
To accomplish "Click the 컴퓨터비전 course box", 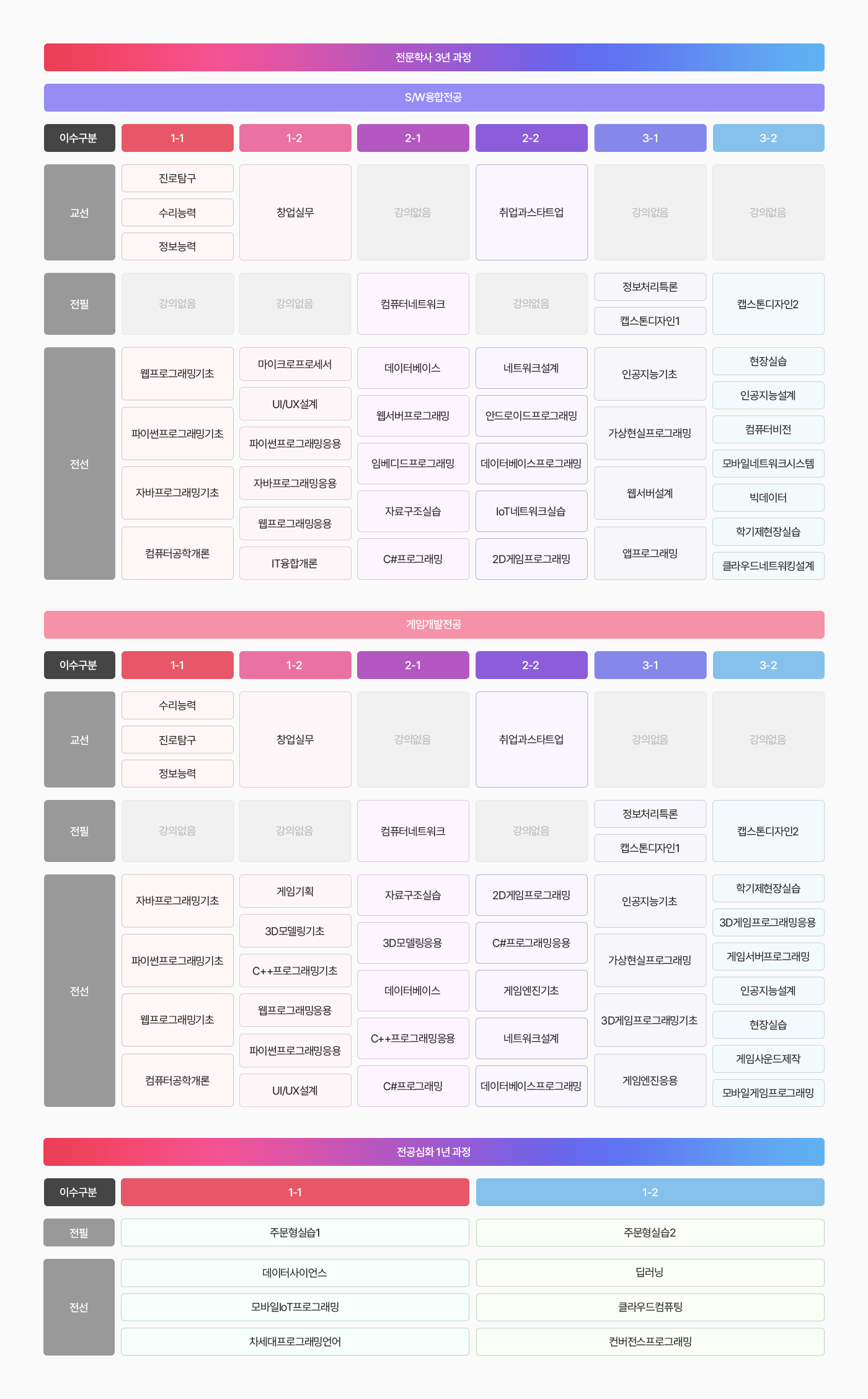I will 768,429.
